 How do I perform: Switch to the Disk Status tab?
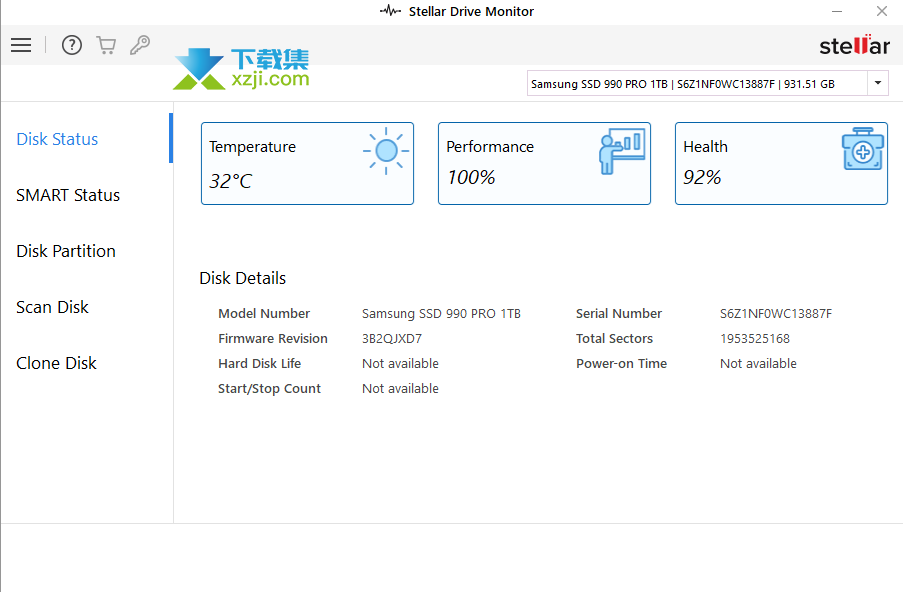[x=57, y=139]
